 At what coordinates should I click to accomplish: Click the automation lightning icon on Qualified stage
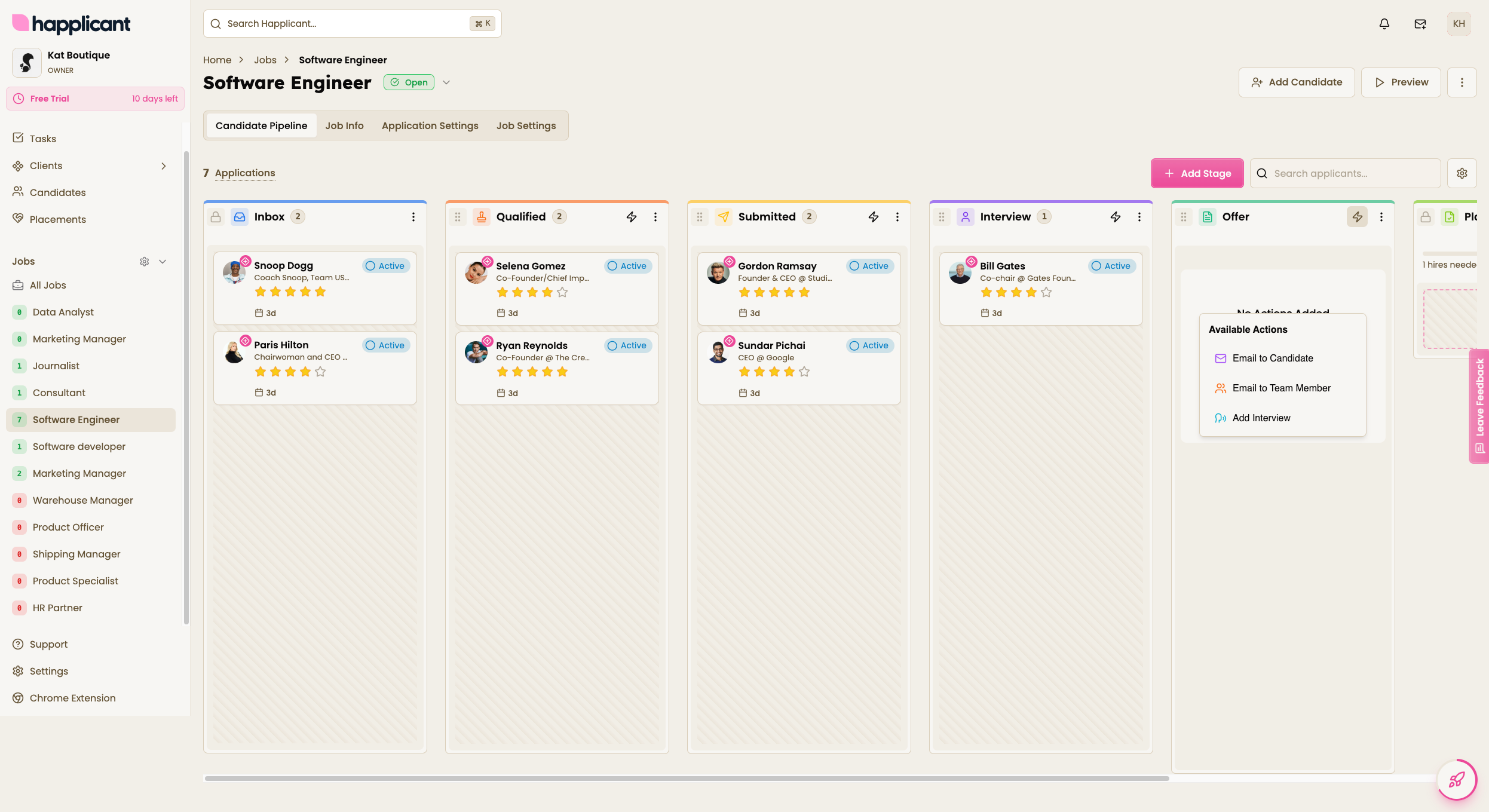(x=631, y=216)
